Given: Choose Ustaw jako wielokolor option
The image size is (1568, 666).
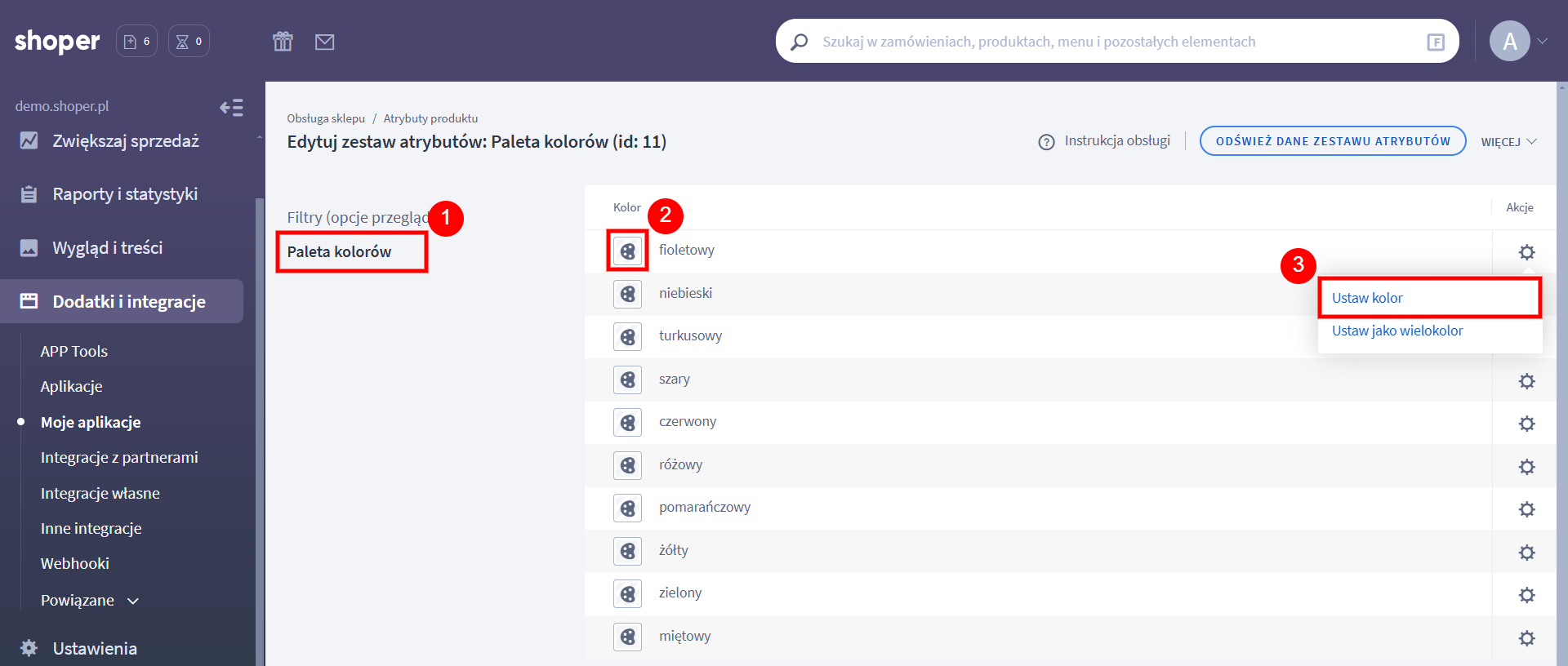Looking at the screenshot, I should (x=1396, y=331).
